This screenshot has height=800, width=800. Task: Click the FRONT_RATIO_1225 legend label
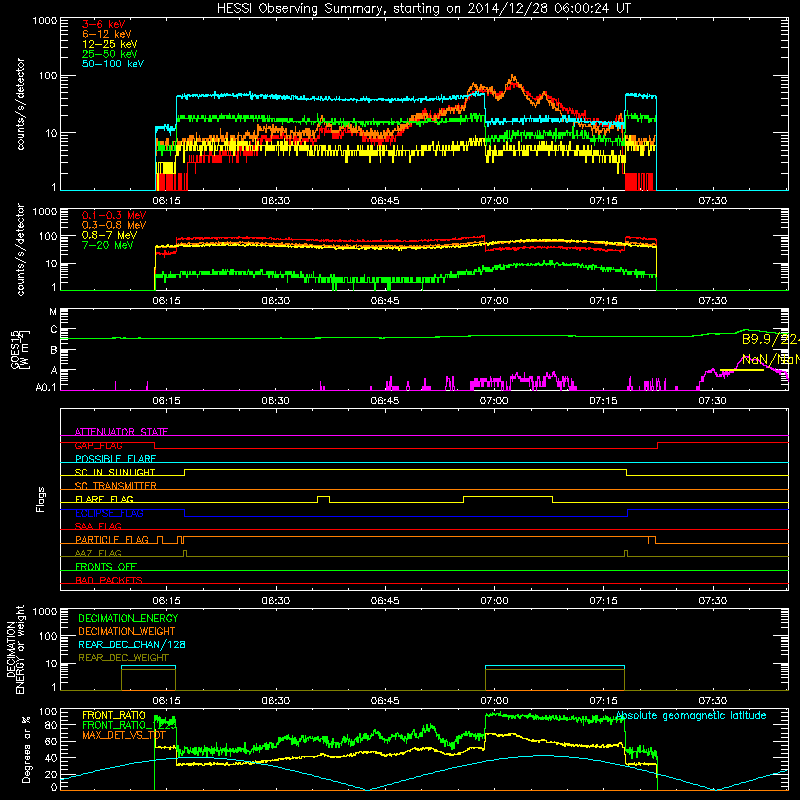coord(129,725)
